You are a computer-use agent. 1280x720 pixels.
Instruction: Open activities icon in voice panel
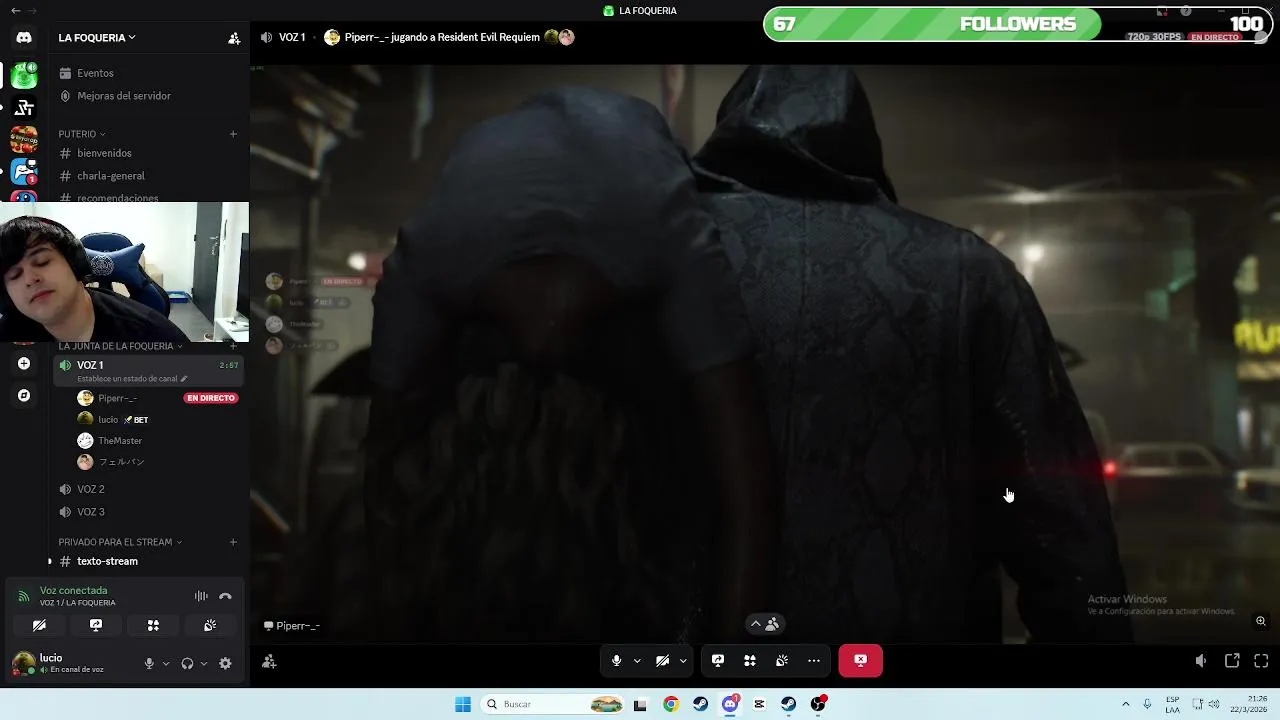tap(153, 625)
